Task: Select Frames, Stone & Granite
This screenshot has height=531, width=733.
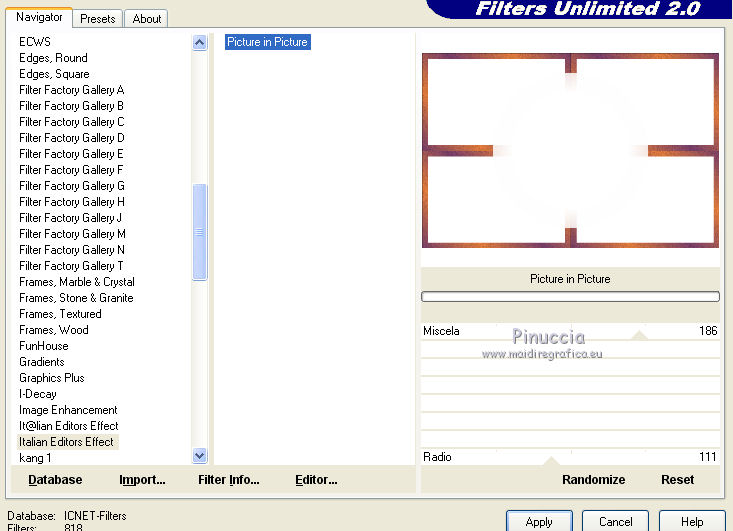Action: click(x=76, y=298)
